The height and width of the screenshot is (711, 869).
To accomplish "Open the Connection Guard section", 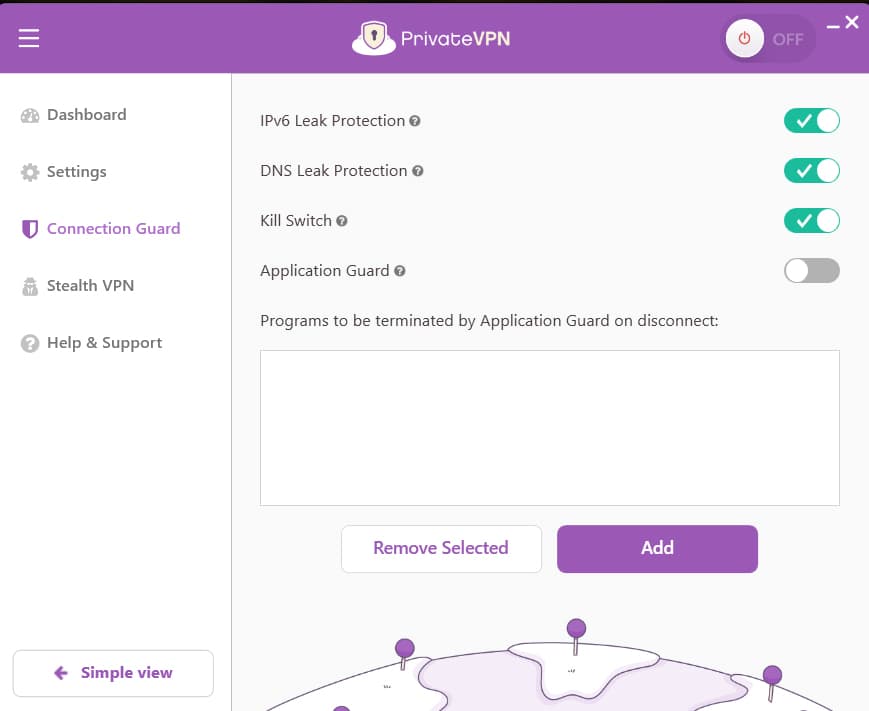I will point(113,229).
